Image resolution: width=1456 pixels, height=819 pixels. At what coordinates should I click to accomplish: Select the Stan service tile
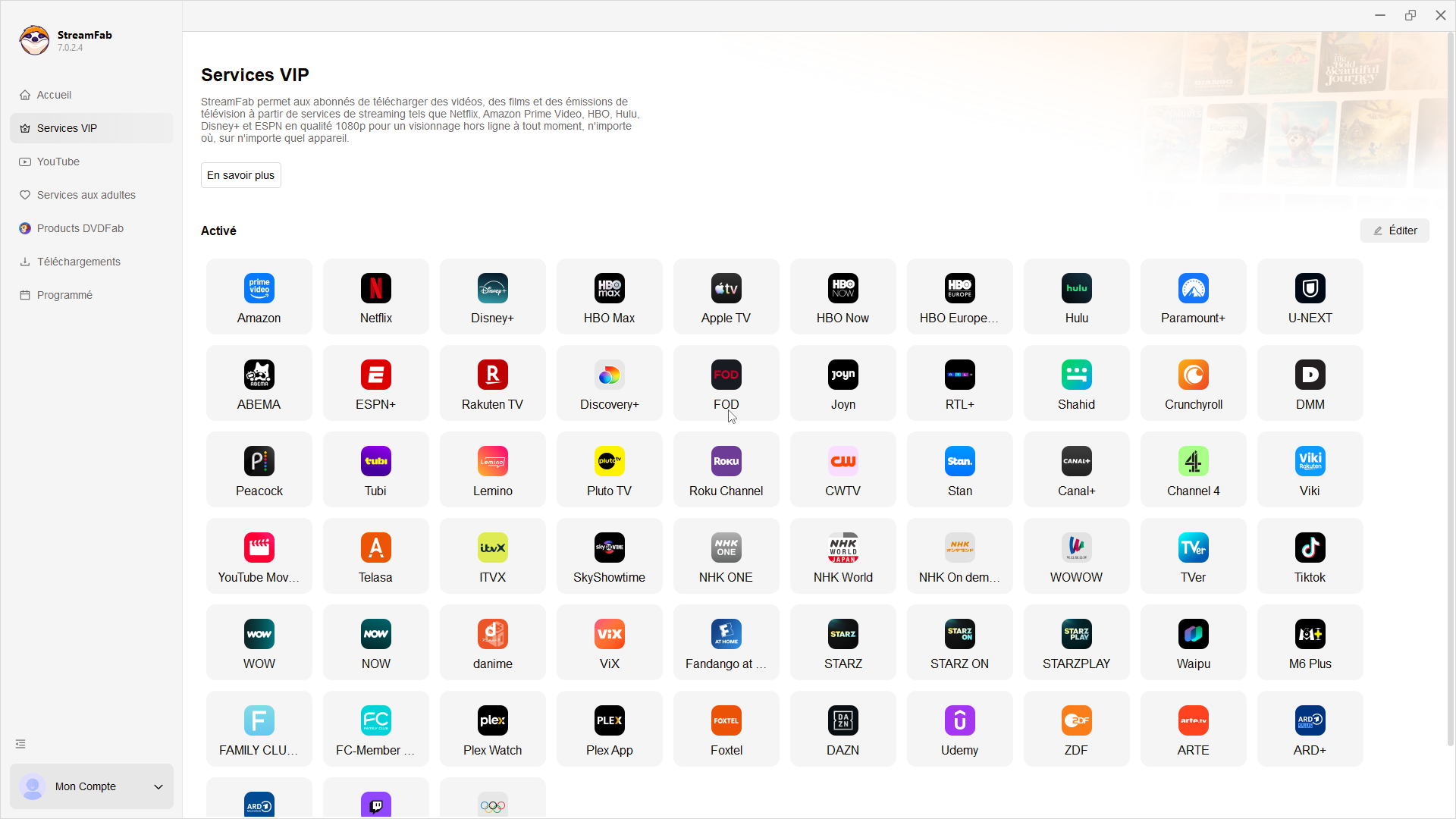pos(960,469)
